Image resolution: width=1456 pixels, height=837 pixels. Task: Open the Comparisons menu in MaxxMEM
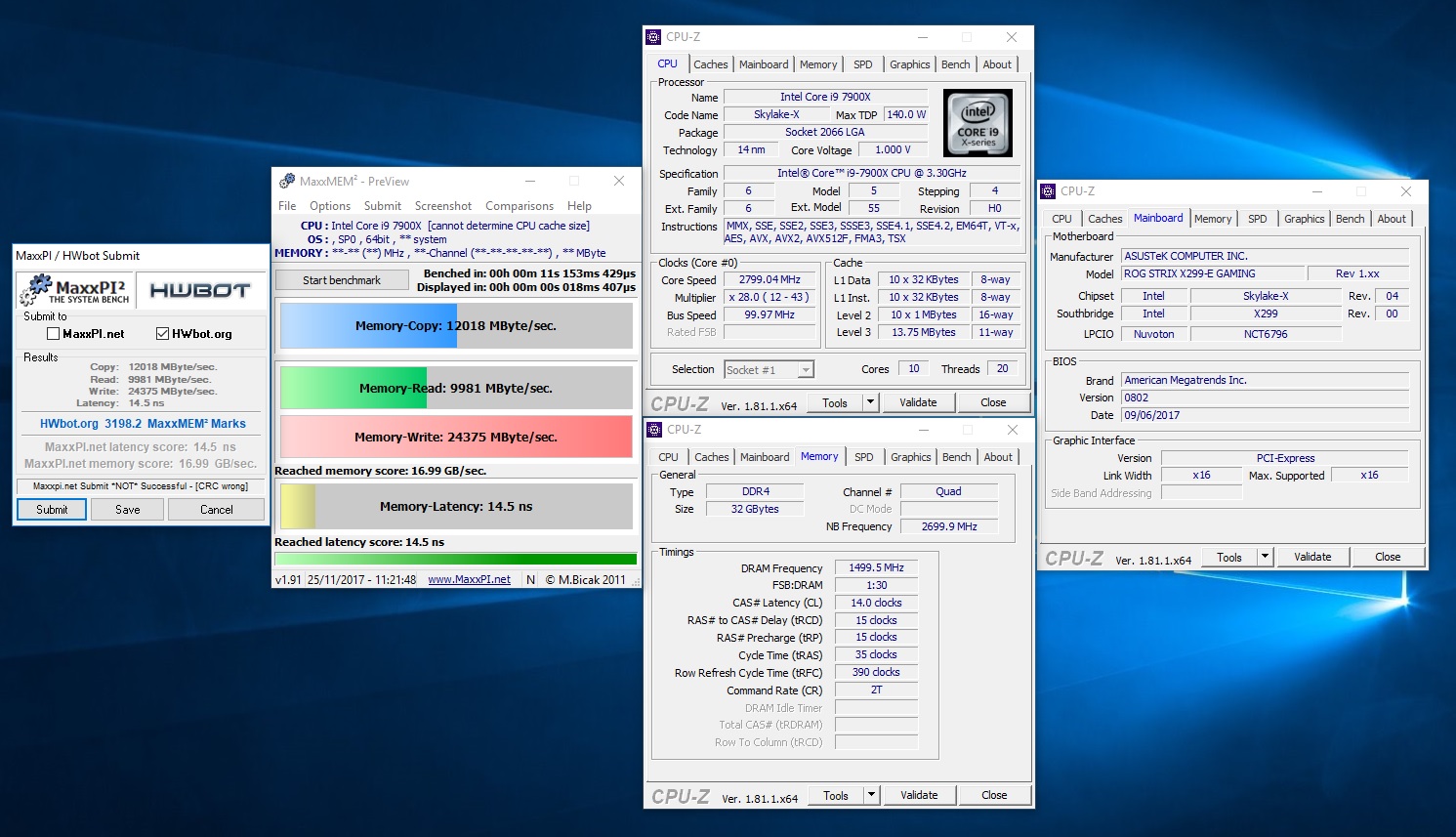click(520, 206)
